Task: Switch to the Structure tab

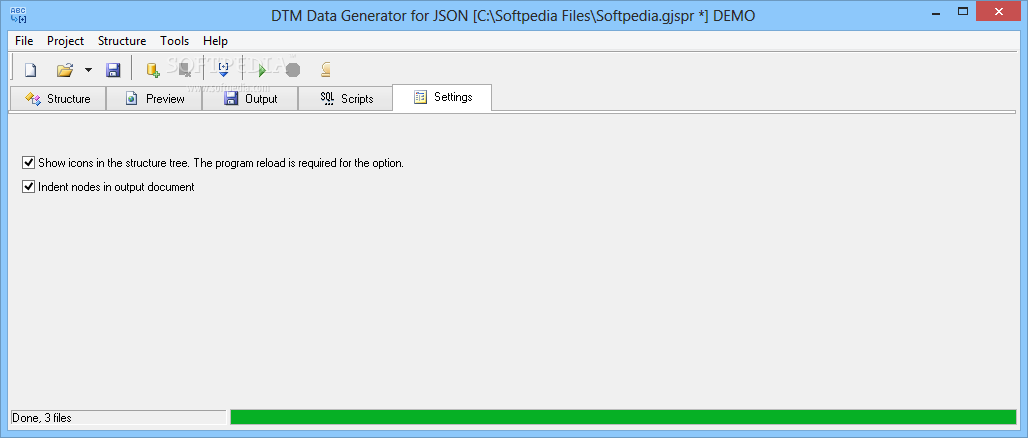Action: pos(58,98)
